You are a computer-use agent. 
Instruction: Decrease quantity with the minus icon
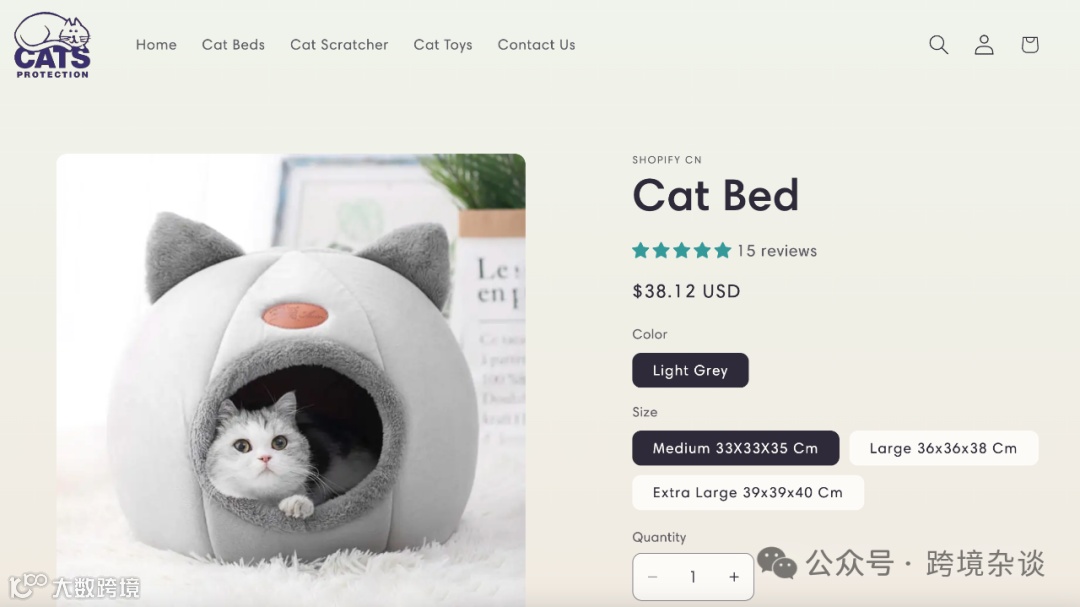pyautogui.click(x=652, y=577)
